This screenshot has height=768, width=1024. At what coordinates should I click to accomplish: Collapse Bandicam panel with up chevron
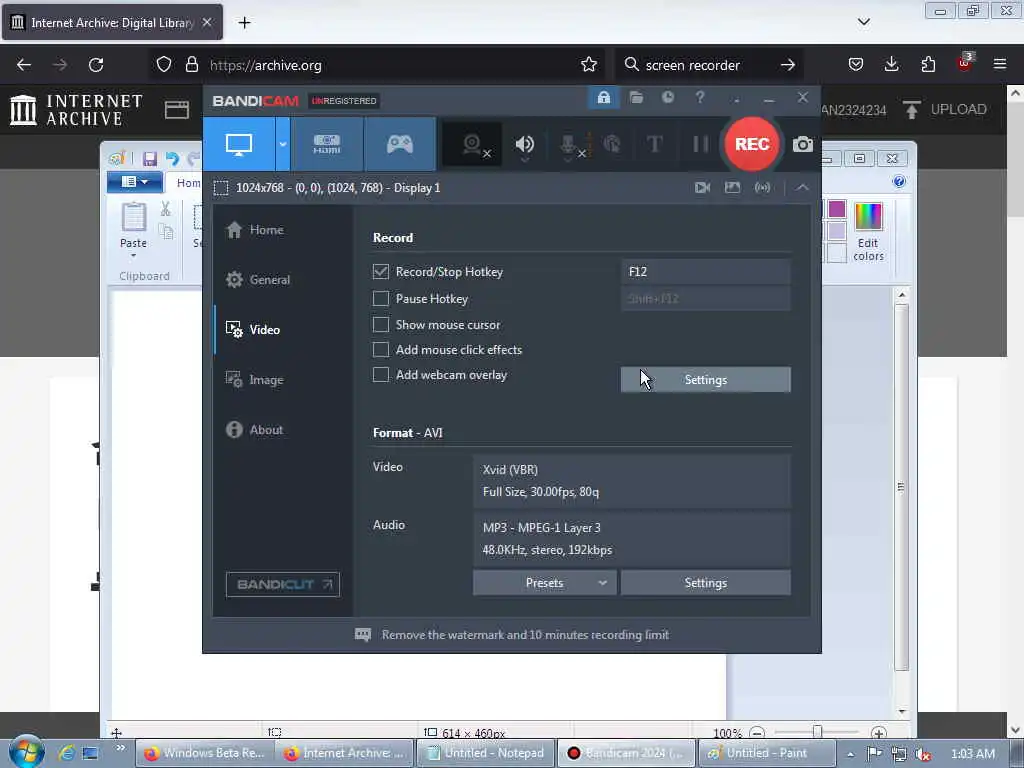click(802, 188)
